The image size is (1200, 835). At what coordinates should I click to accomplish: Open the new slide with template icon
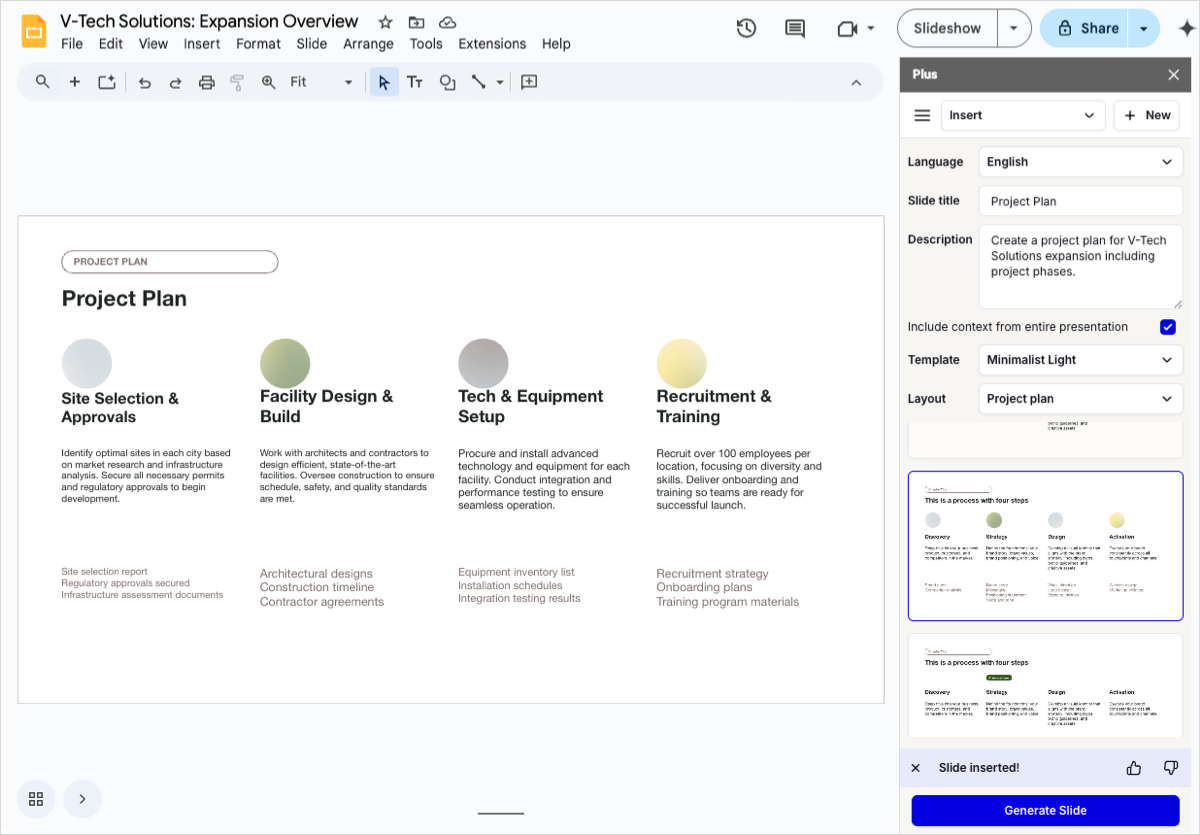pos(107,82)
